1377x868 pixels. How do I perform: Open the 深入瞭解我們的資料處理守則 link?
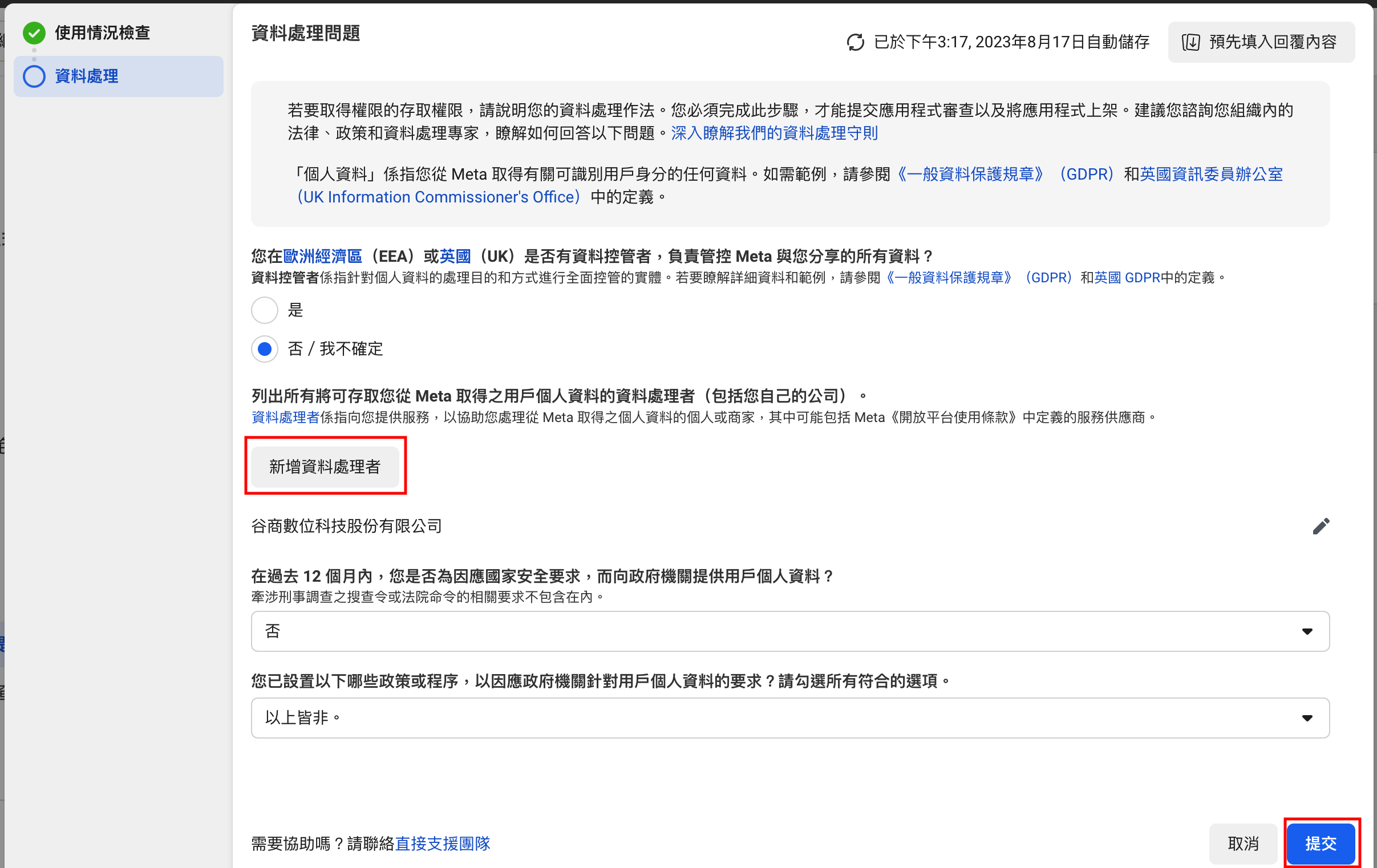tap(774, 133)
